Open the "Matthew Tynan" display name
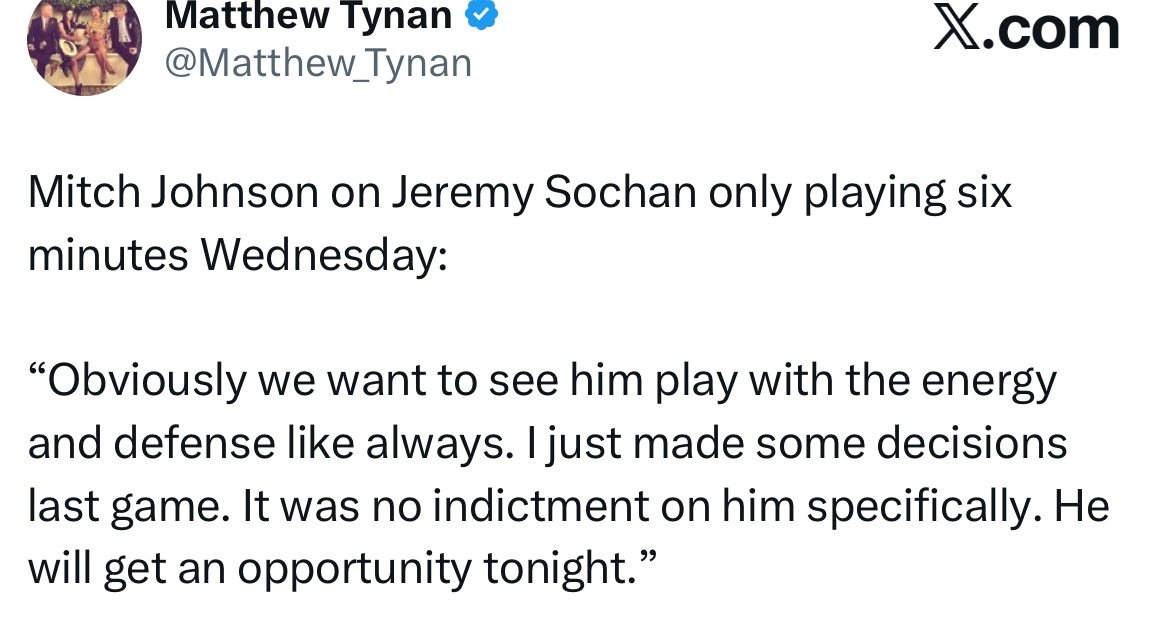The height and width of the screenshot is (632, 1169). [307, 14]
